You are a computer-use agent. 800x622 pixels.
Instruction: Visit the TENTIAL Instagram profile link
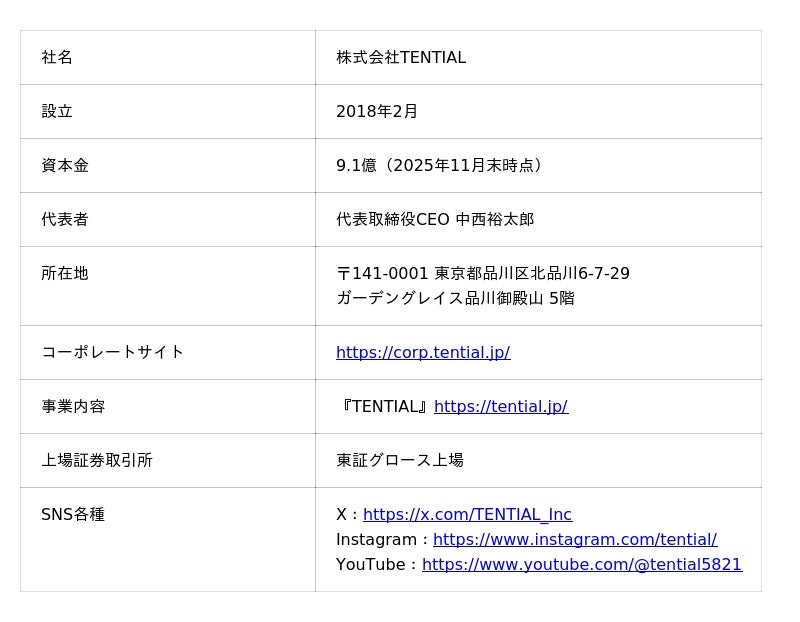[x=575, y=540]
